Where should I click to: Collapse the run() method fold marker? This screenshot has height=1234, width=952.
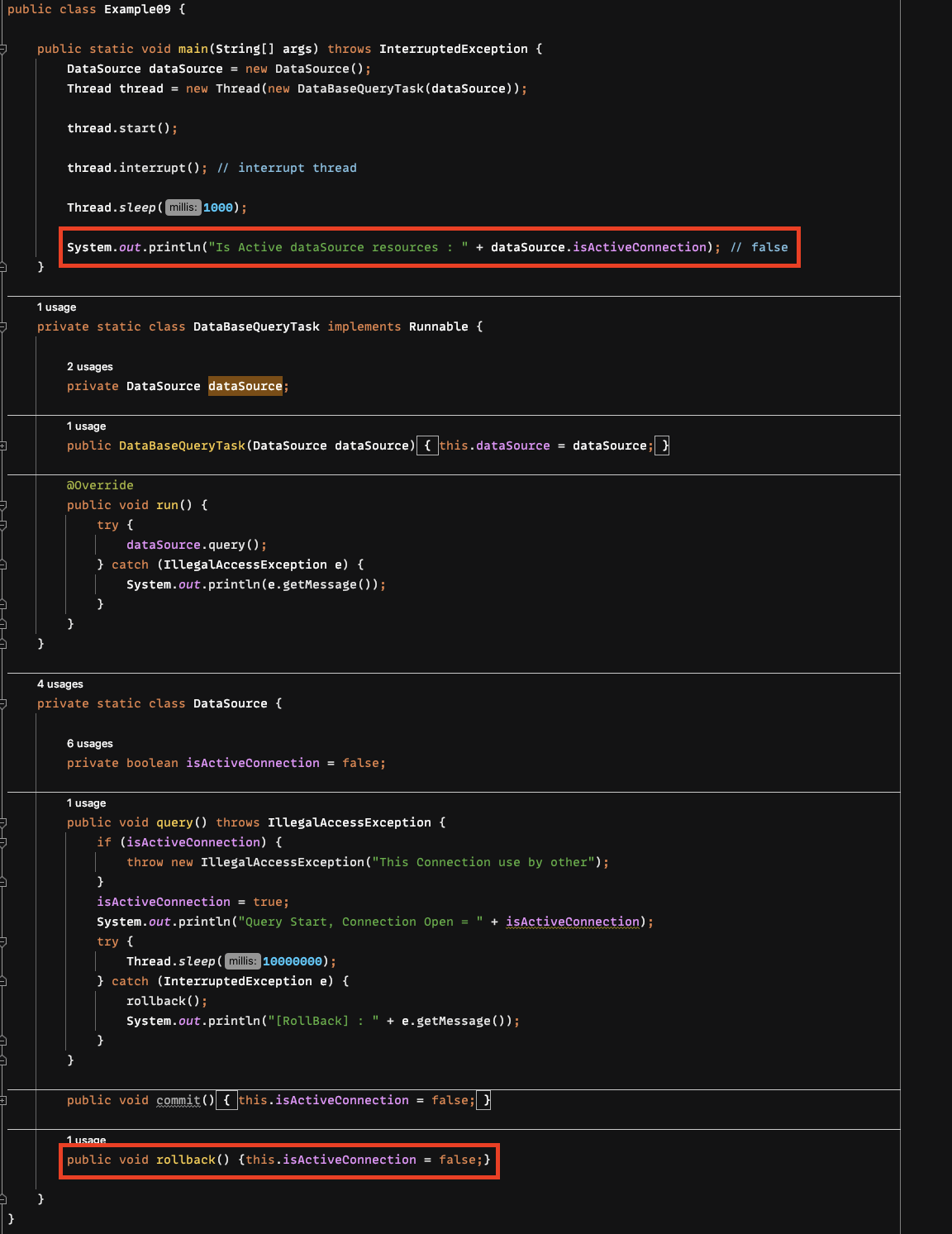(3, 506)
